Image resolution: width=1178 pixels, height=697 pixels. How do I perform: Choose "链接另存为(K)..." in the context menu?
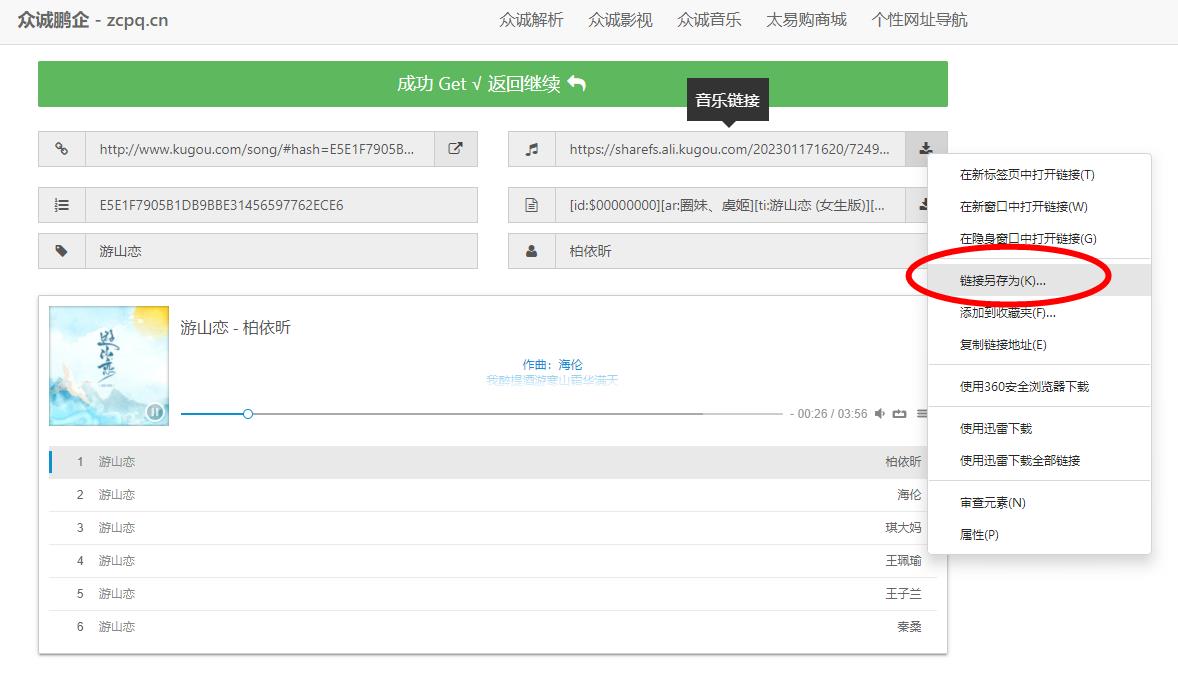pos(1002,281)
